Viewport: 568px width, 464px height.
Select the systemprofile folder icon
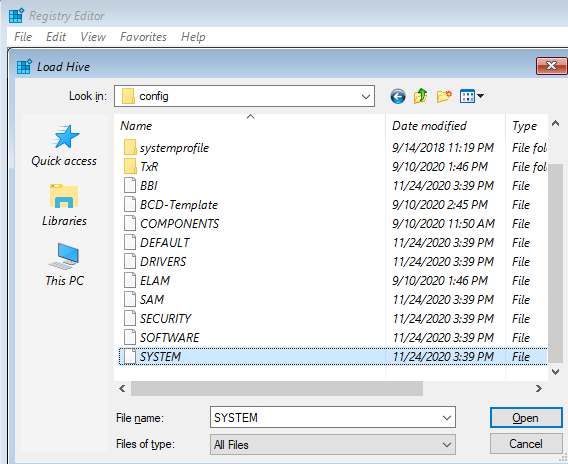point(130,148)
